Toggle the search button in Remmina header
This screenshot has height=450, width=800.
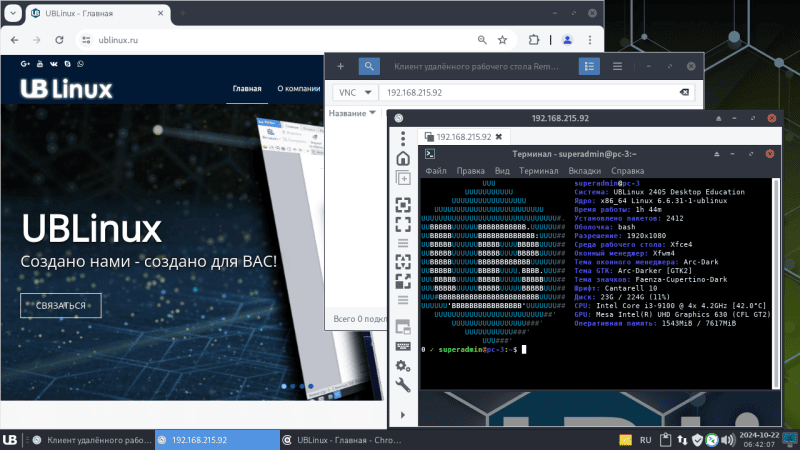pos(369,66)
